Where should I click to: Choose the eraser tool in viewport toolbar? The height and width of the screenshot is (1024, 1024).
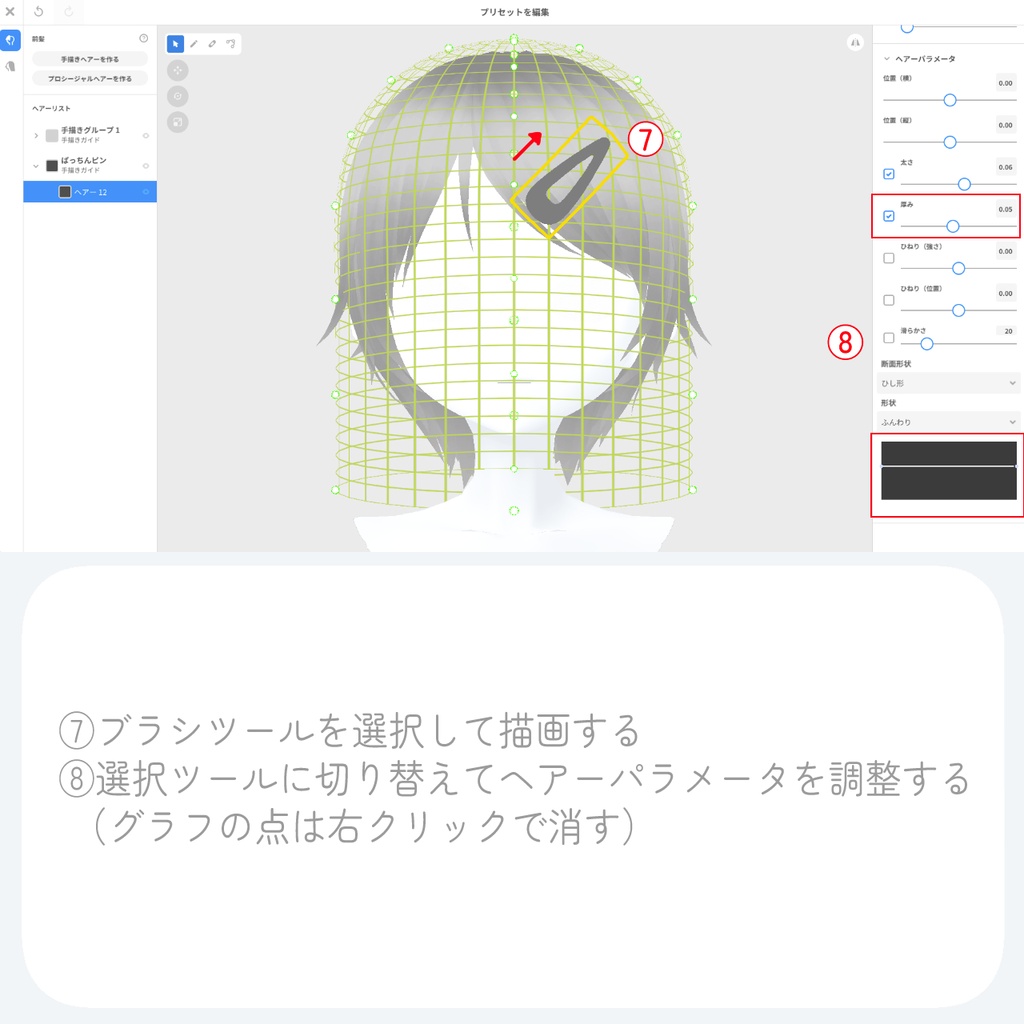(212, 44)
